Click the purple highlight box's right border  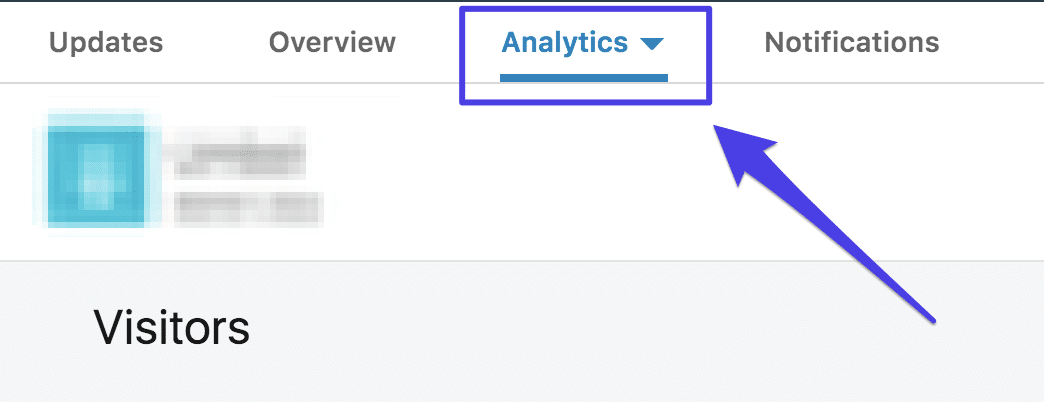(709, 55)
